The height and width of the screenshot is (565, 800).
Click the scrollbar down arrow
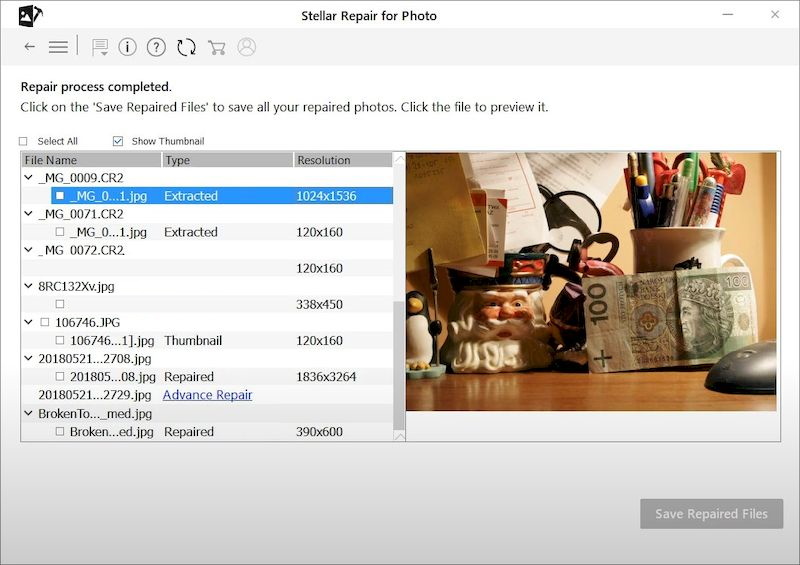click(x=399, y=436)
